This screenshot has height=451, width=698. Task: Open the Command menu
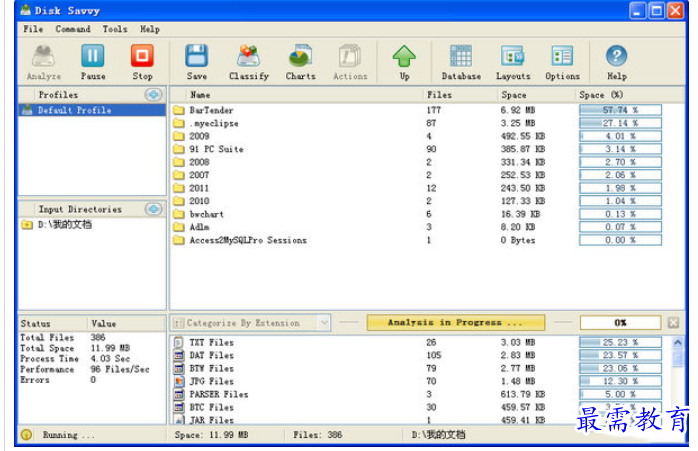73,29
